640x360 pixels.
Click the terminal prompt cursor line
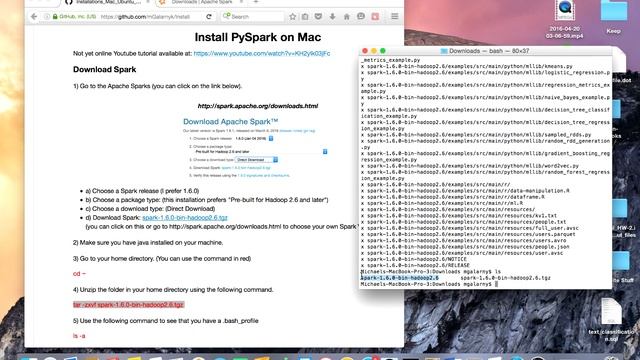click(x=429, y=284)
